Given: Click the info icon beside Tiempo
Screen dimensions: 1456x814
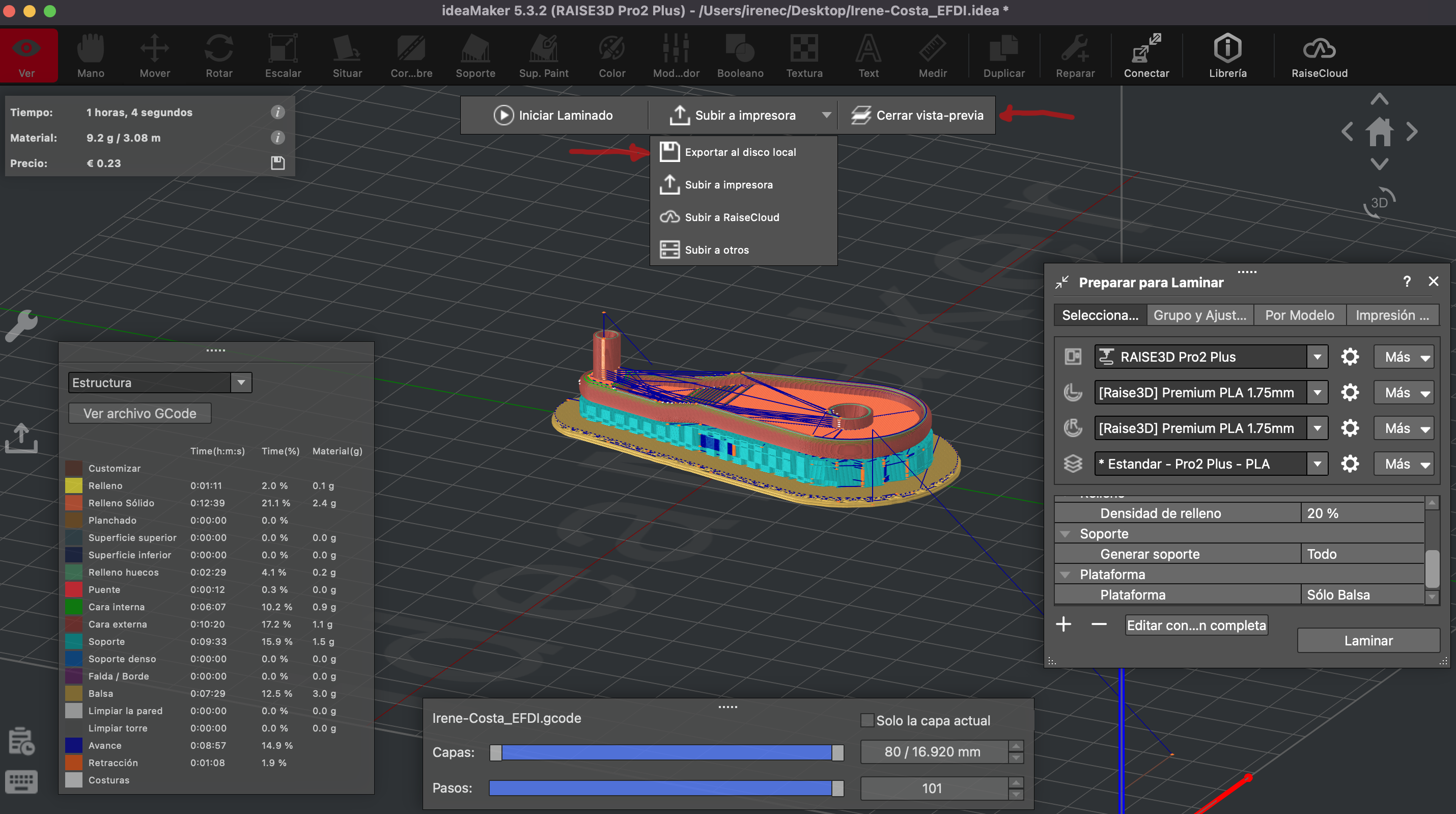Looking at the screenshot, I should click(x=277, y=112).
